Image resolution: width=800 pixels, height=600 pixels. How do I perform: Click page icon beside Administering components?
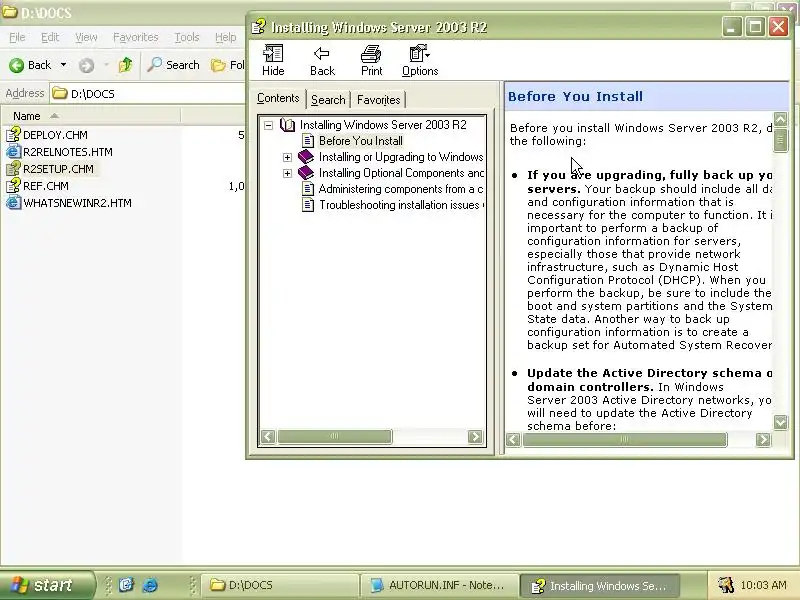(x=308, y=189)
